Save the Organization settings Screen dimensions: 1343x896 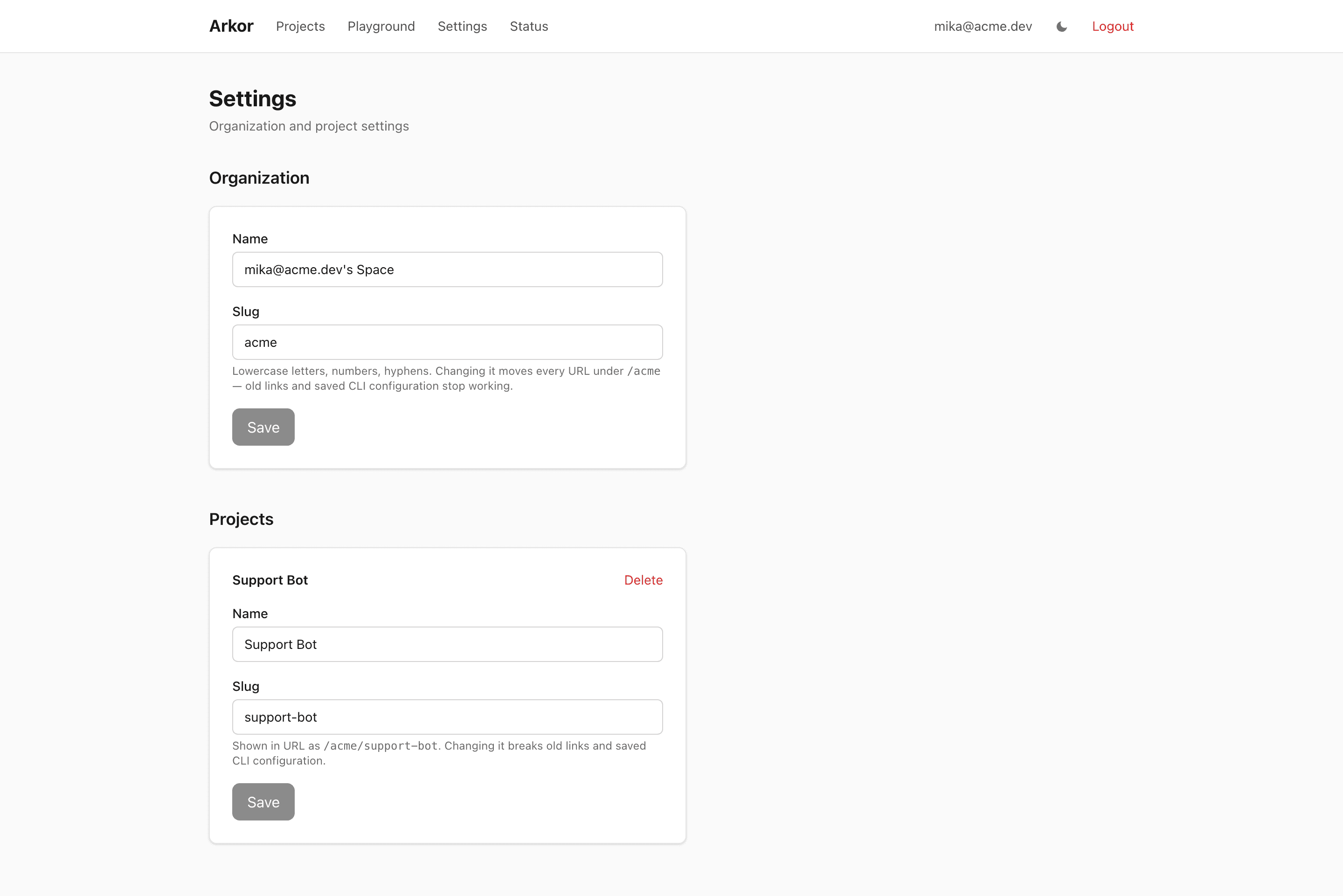(x=263, y=427)
